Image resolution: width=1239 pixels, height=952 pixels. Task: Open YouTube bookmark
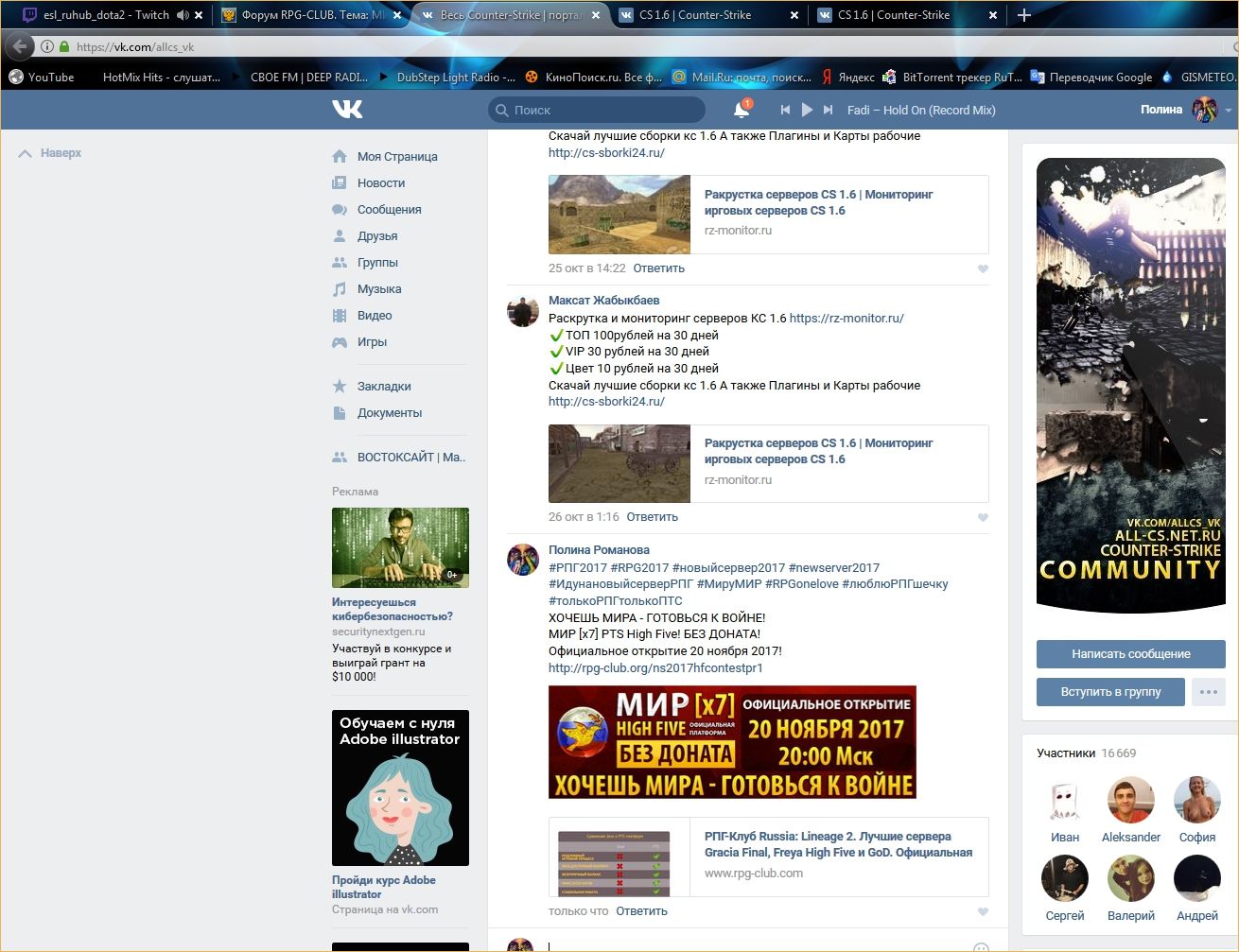point(41,78)
